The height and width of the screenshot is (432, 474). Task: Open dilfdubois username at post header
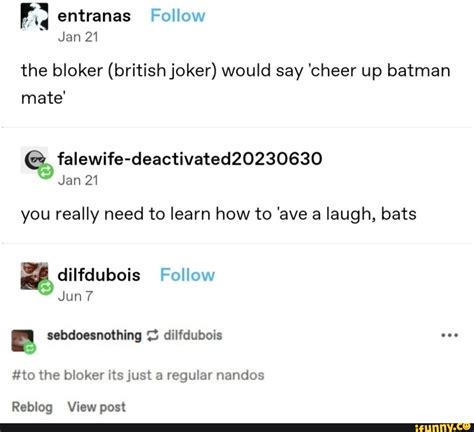click(99, 275)
